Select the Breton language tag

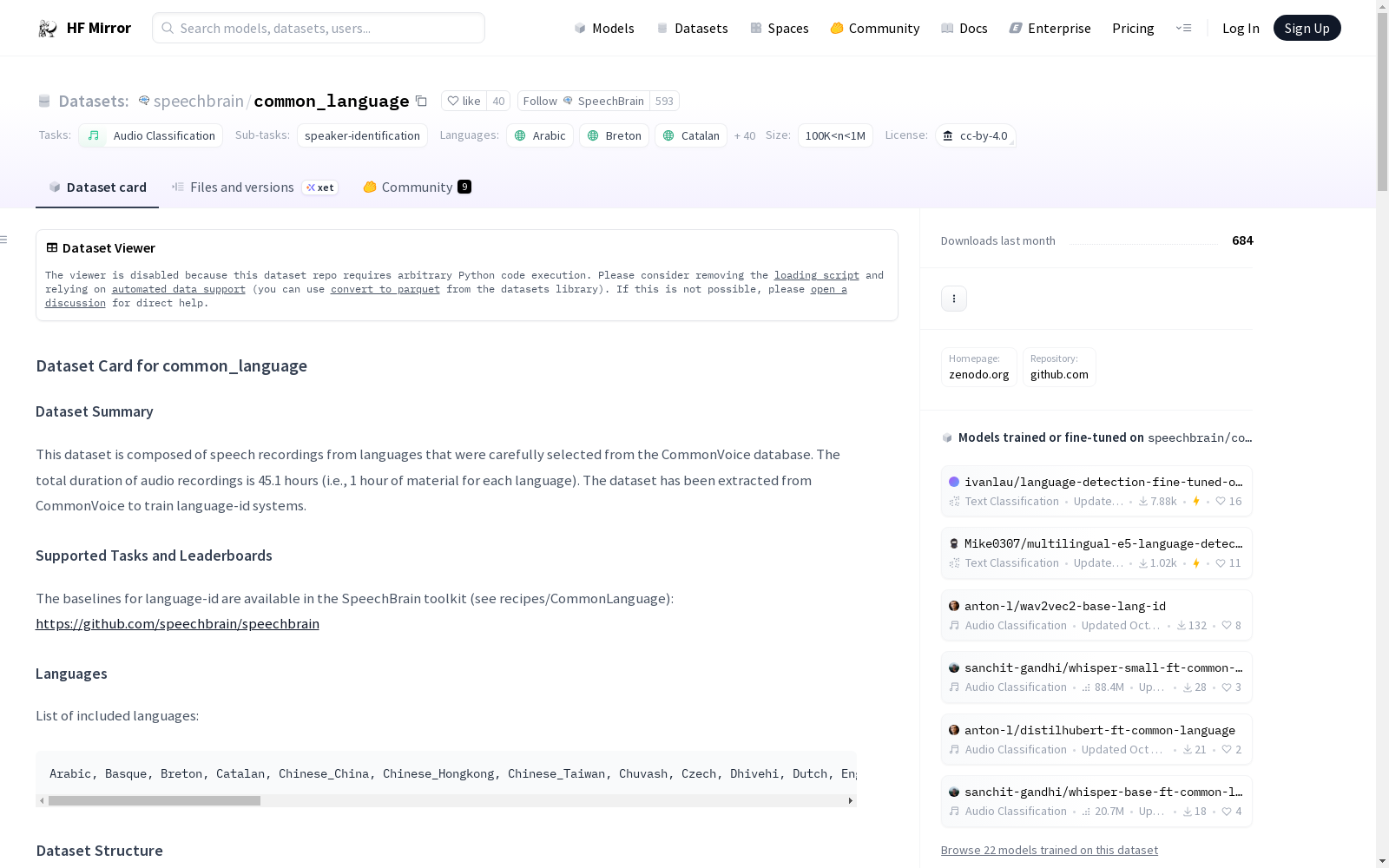click(615, 135)
